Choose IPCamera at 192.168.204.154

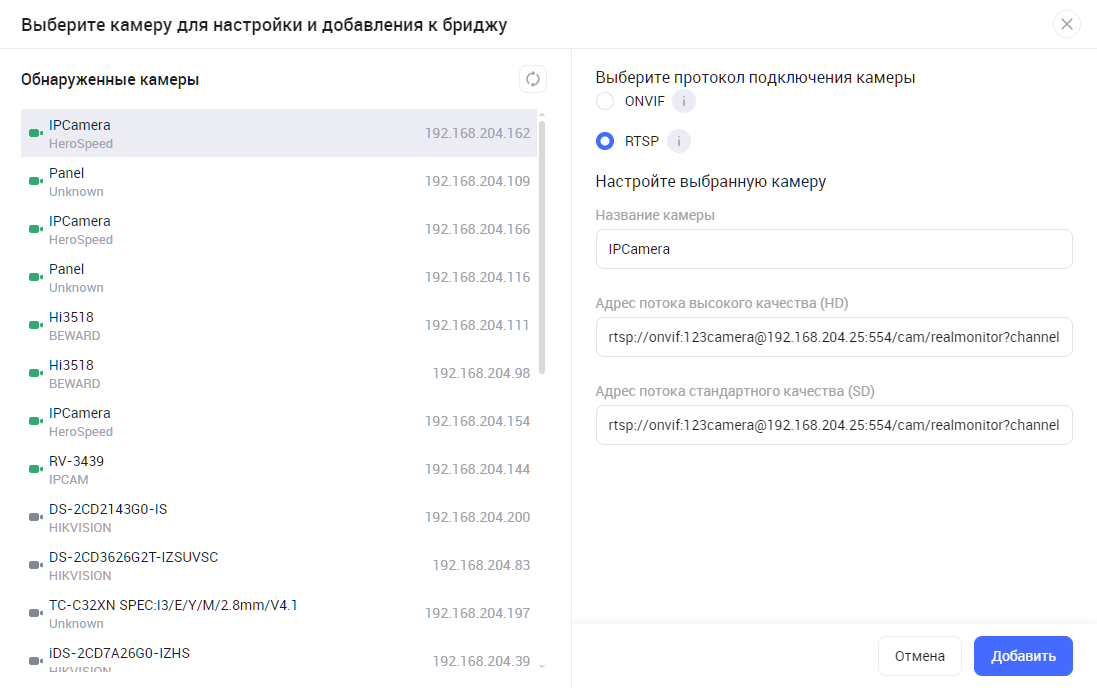pyautogui.click(x=279, y=421)
